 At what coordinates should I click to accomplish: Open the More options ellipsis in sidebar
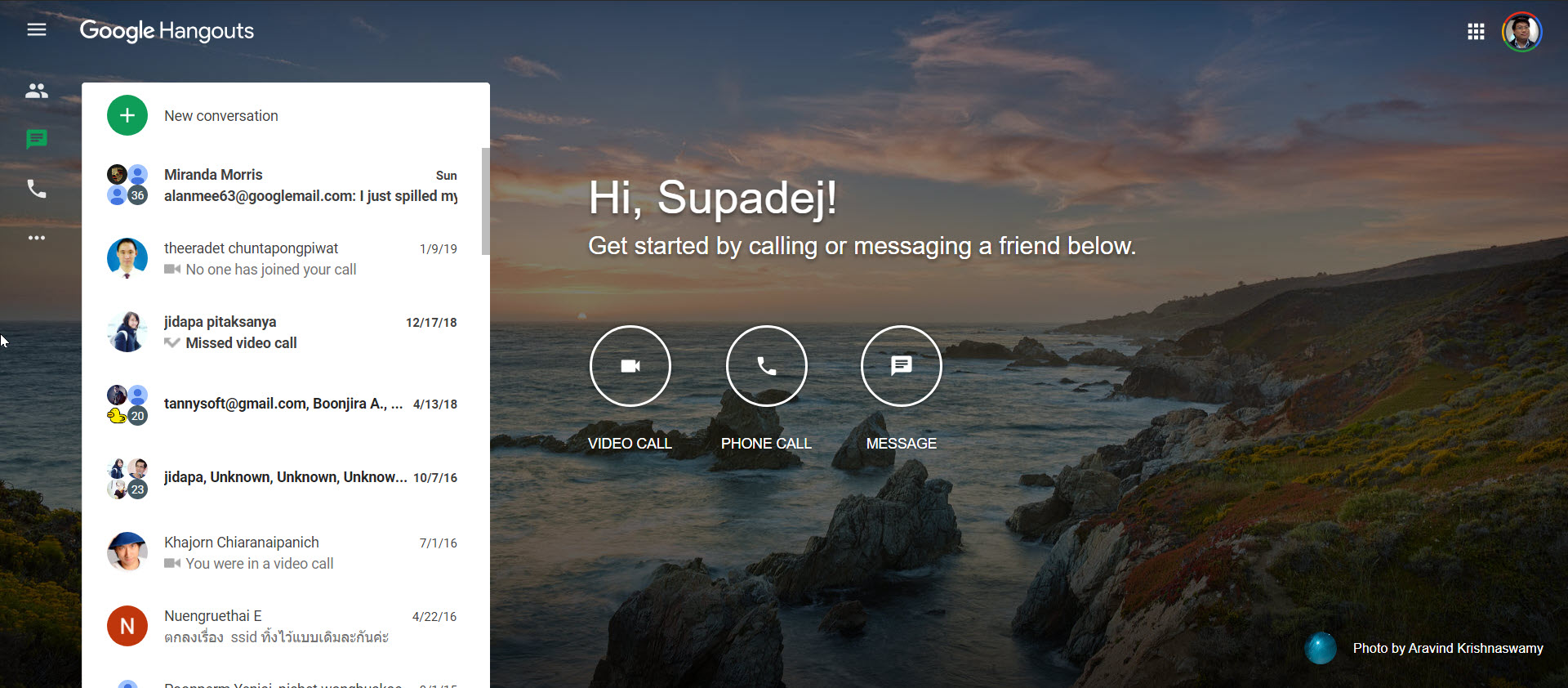click(x=37, y=238)
